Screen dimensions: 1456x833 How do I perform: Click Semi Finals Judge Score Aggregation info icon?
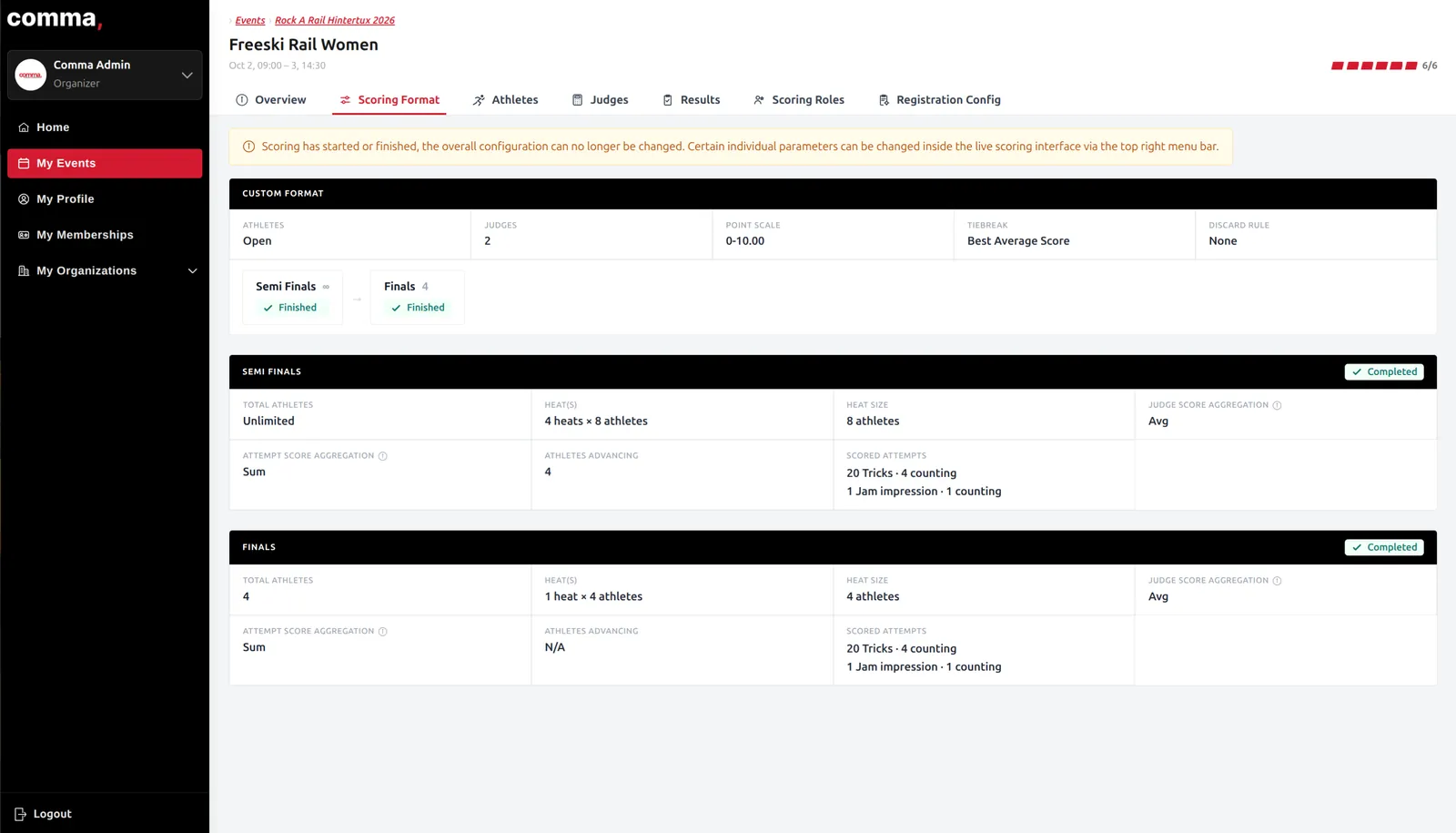tap(1277, 405)
